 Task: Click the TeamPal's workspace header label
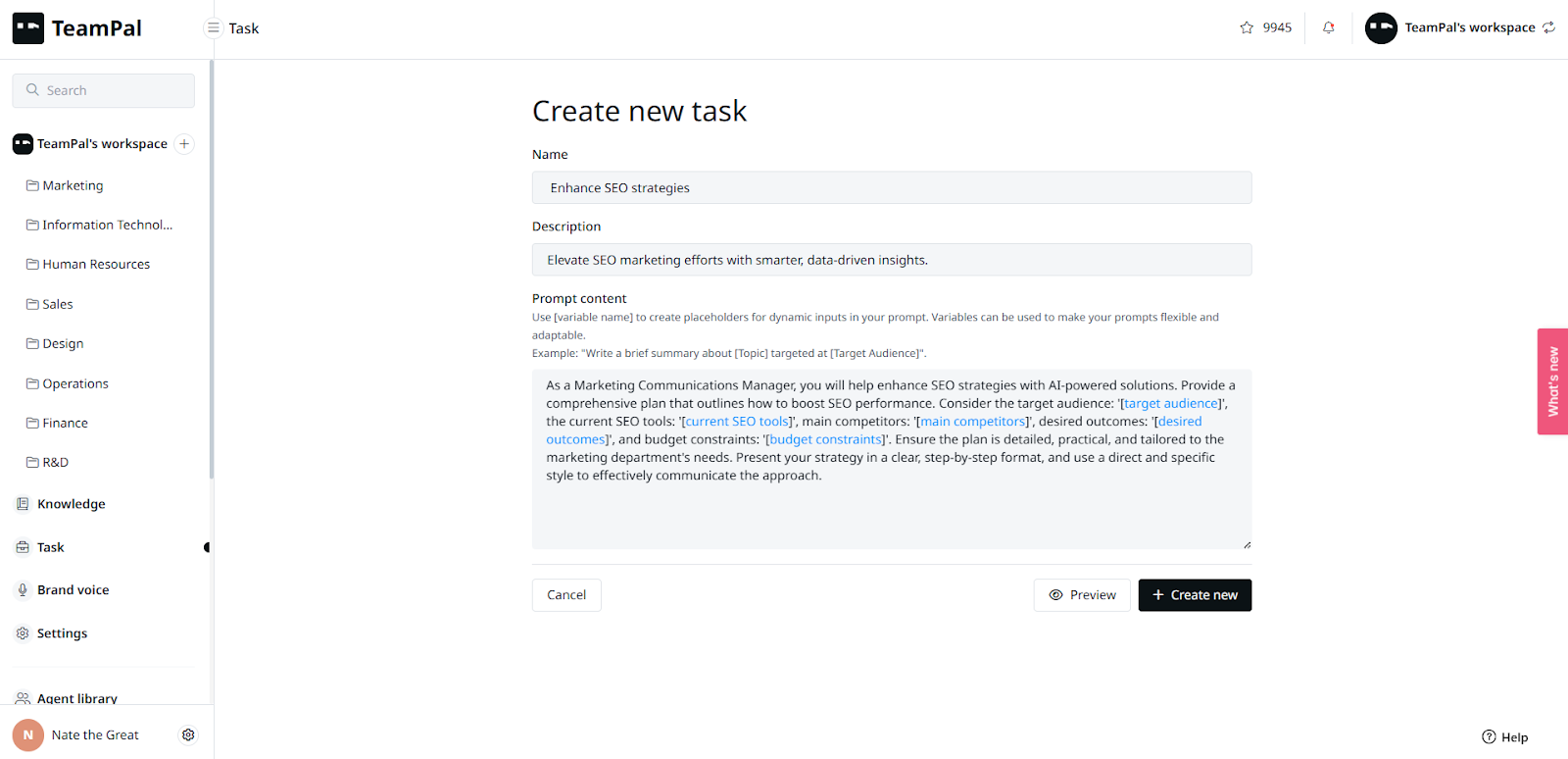(1470, 27)
